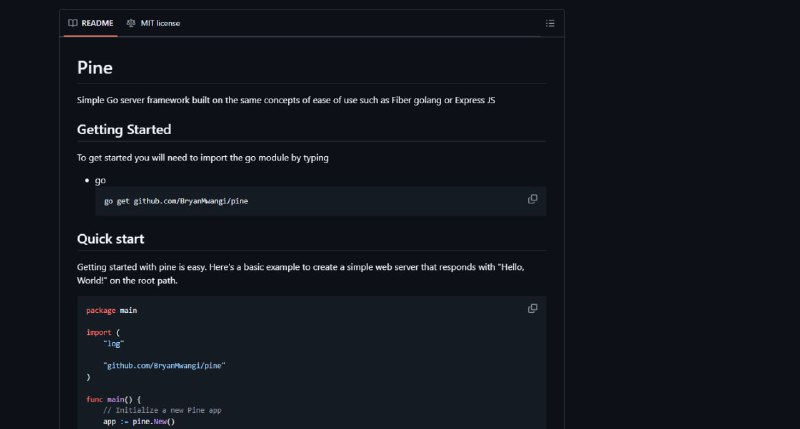Viewport: 800px width, 429px height.
Task: Click the paragraph mentioning Hello, World!
Action: pyautogui.click(x=301, y=273)
